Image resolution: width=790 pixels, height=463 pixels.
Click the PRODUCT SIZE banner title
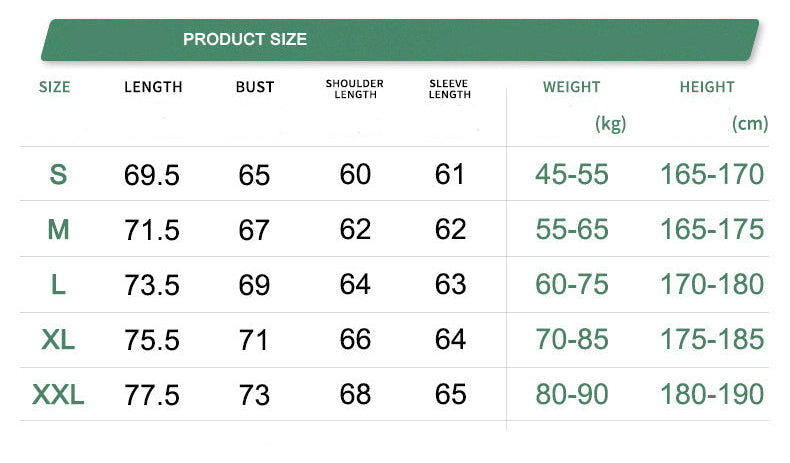pos(245,40)
